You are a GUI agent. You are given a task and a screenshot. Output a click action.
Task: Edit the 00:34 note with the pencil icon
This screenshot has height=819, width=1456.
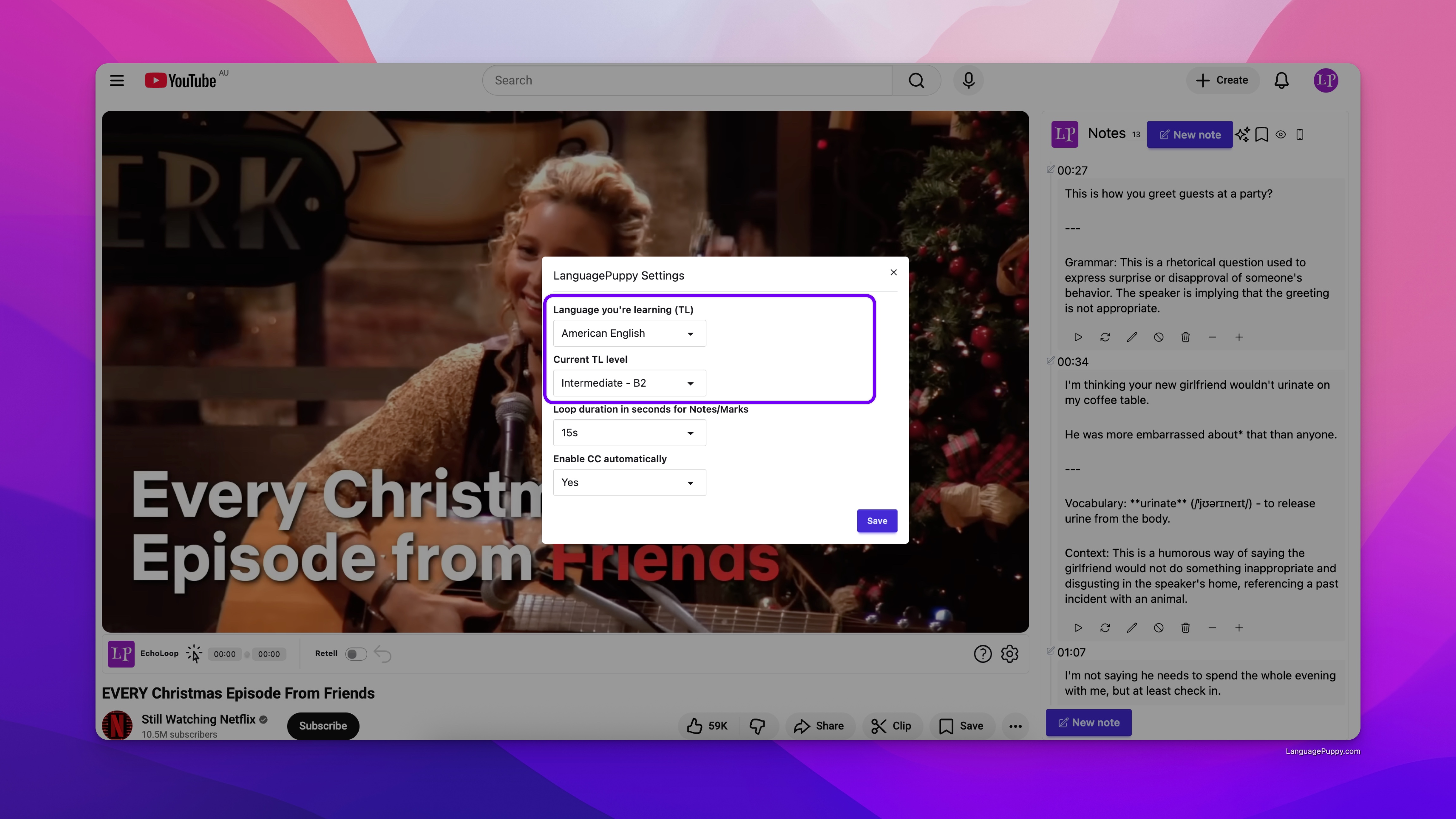(x=1132, y=627)
